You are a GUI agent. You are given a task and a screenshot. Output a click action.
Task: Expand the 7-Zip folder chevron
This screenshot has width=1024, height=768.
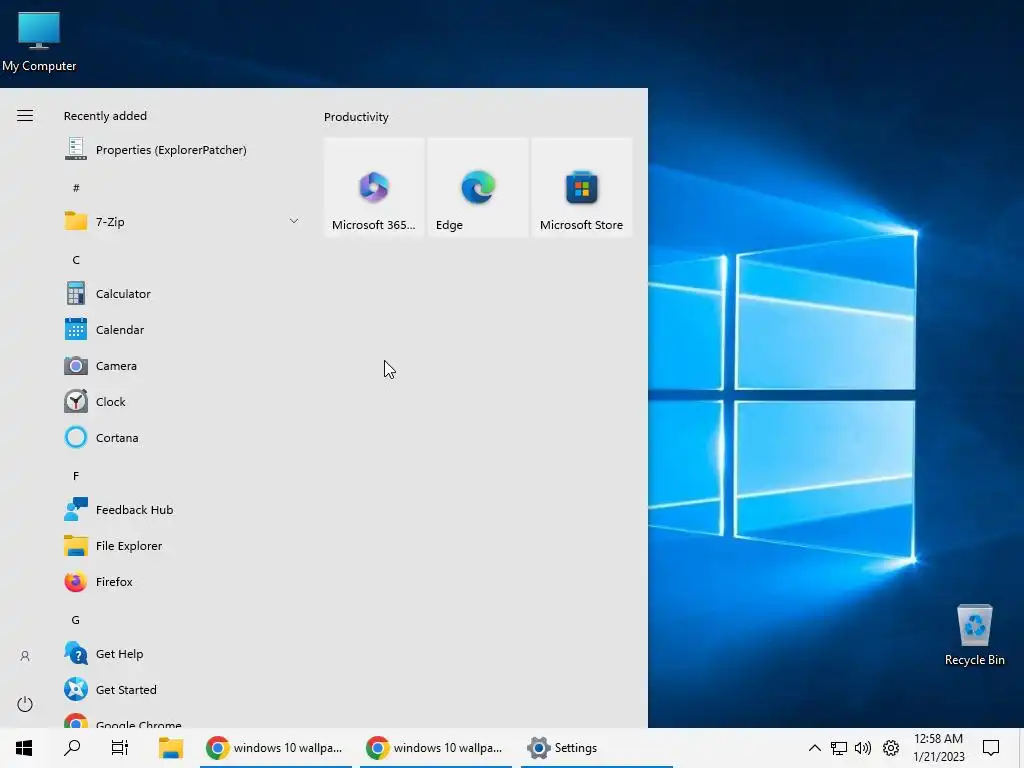pos(294,221)
